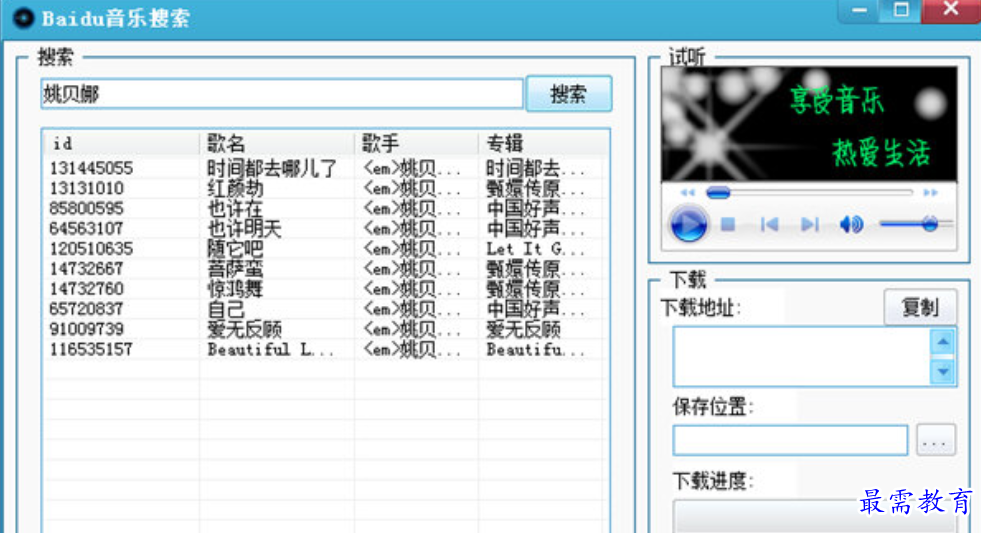Click the id column header
981x533 pixels.
pos(121,143)
